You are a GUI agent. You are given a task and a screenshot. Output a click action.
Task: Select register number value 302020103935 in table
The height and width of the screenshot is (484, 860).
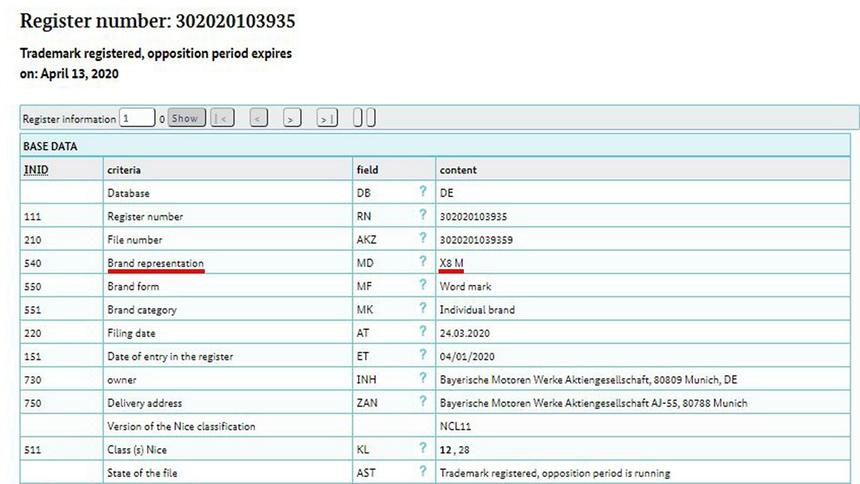(473, 216)
